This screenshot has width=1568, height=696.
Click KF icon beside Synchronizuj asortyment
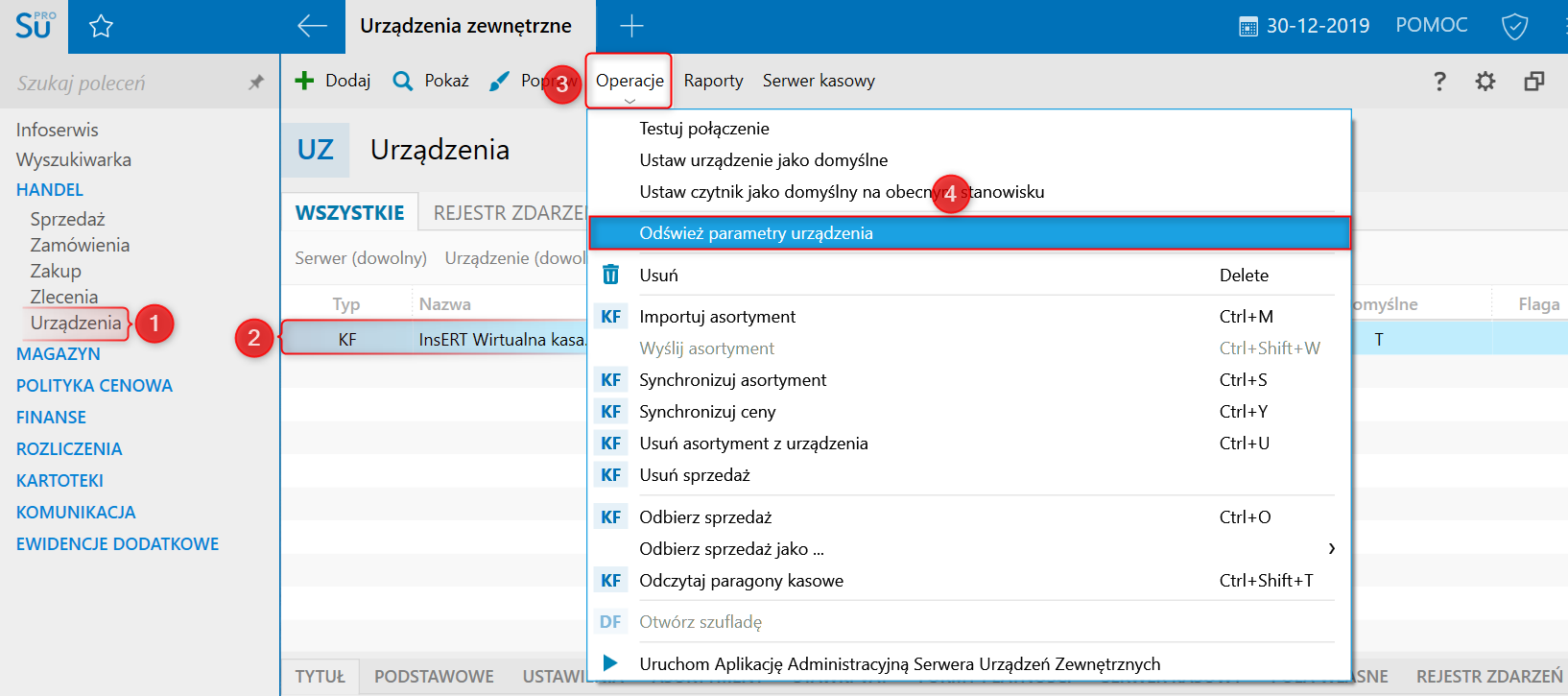click(x=610, y=380)
